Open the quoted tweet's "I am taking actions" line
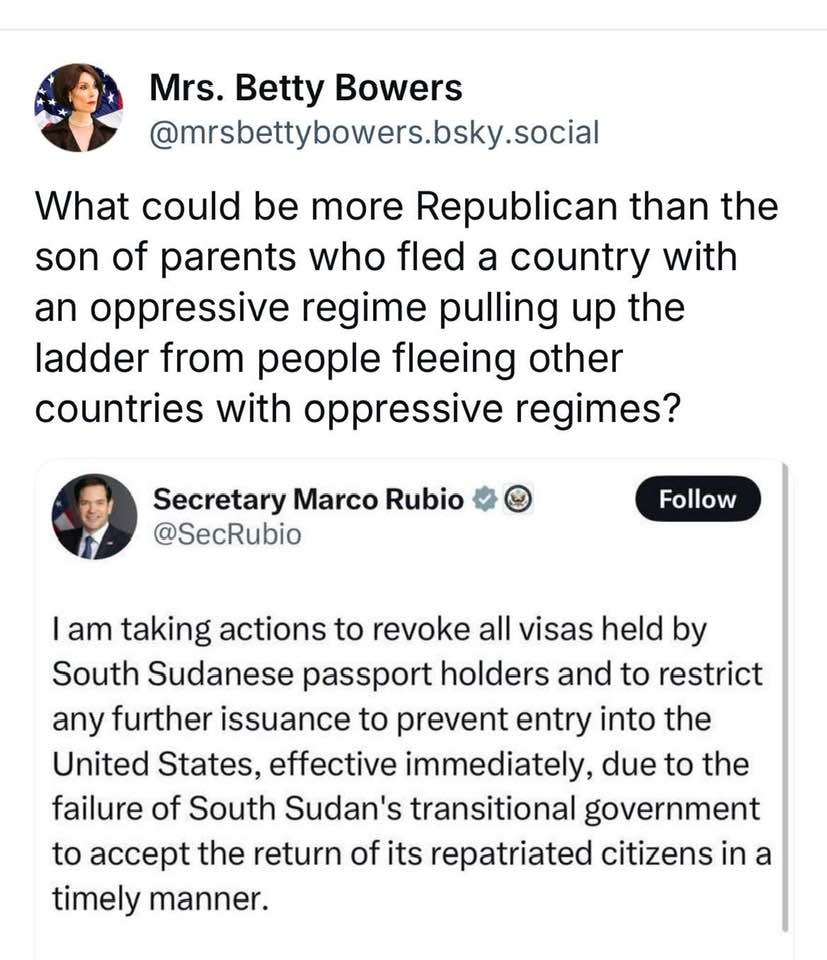The image size is (827, 960). pos(379,631)
